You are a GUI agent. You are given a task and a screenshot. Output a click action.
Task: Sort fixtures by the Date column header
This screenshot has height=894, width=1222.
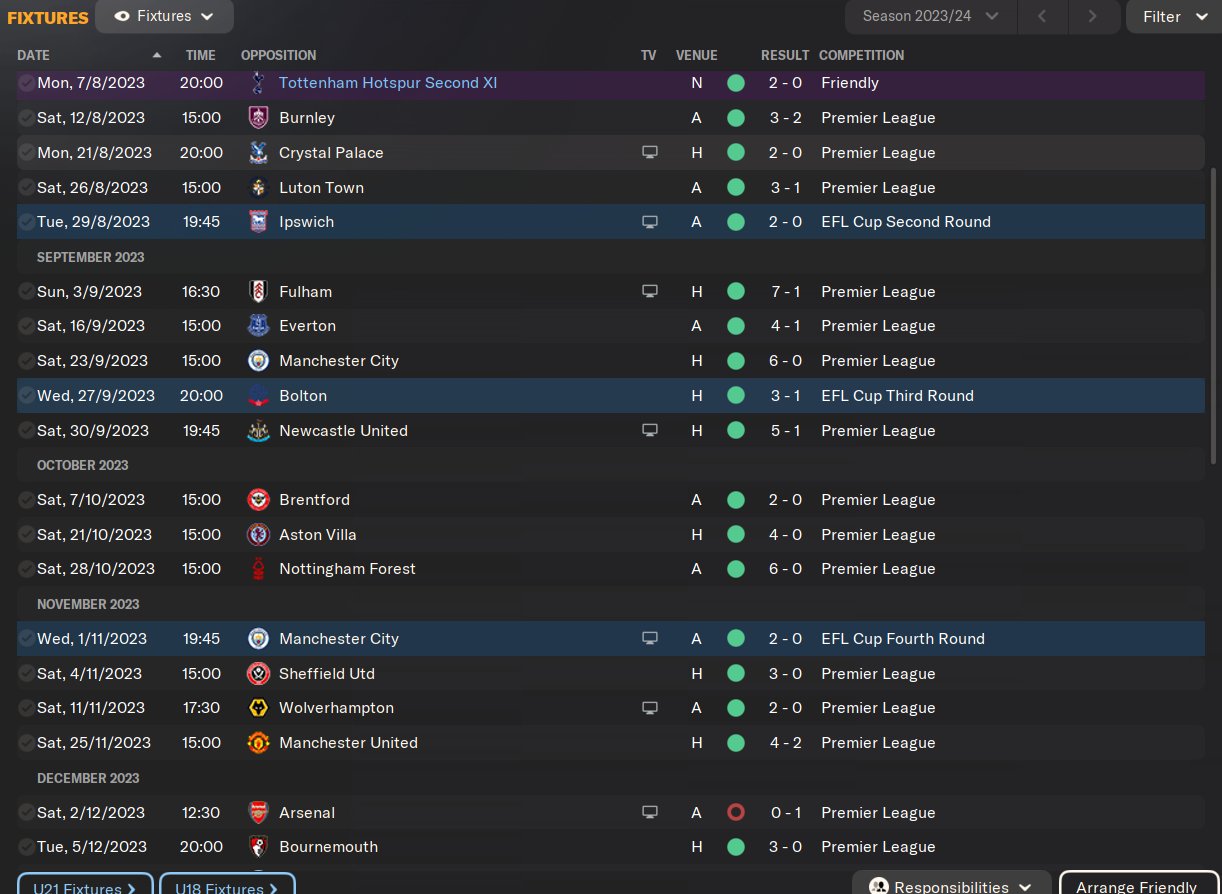[34, 55]
